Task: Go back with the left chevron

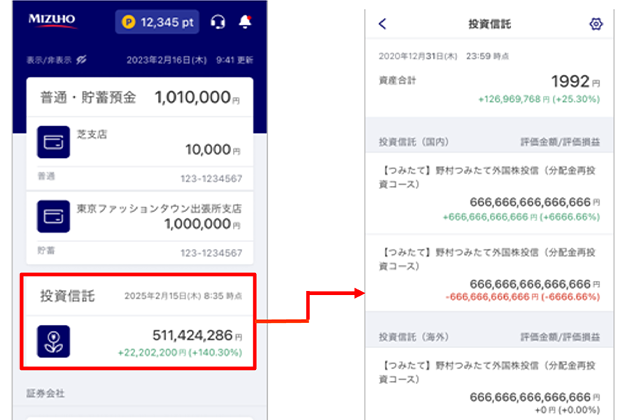Action: pyautogui.click(x=382, y=24)
